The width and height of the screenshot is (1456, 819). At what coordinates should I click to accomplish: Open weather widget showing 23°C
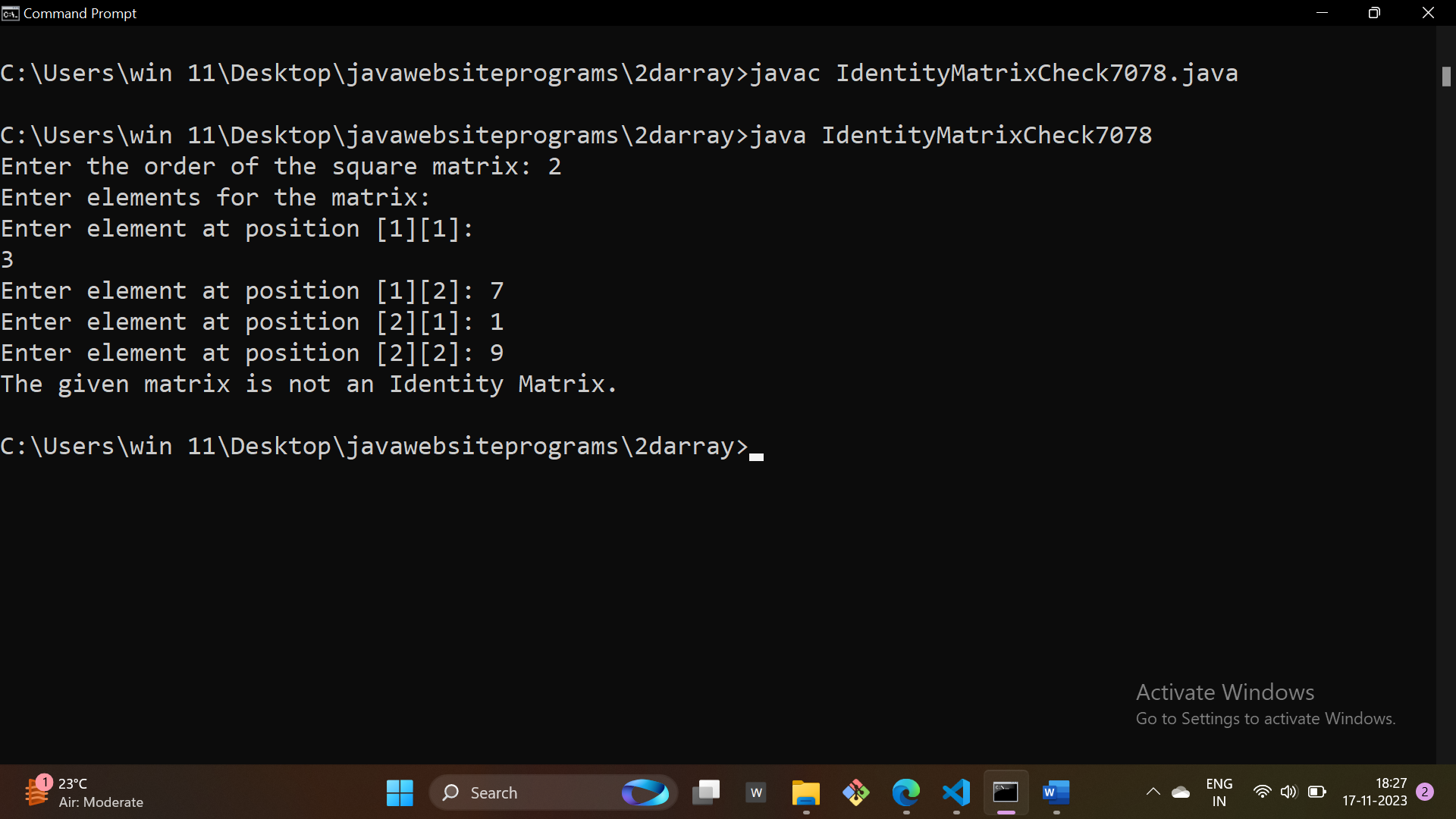pyautogui.click(x=83, y=792)
